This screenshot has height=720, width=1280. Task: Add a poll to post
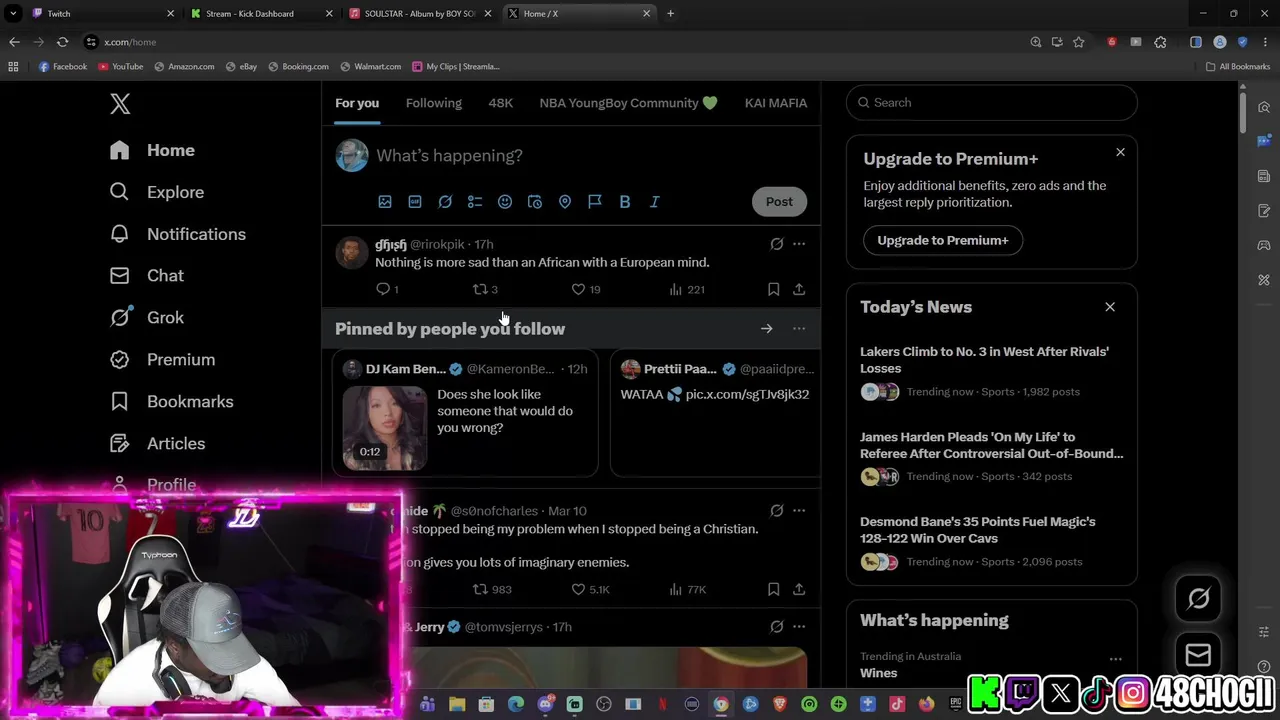pyautogui.click(x=475, y=202)
